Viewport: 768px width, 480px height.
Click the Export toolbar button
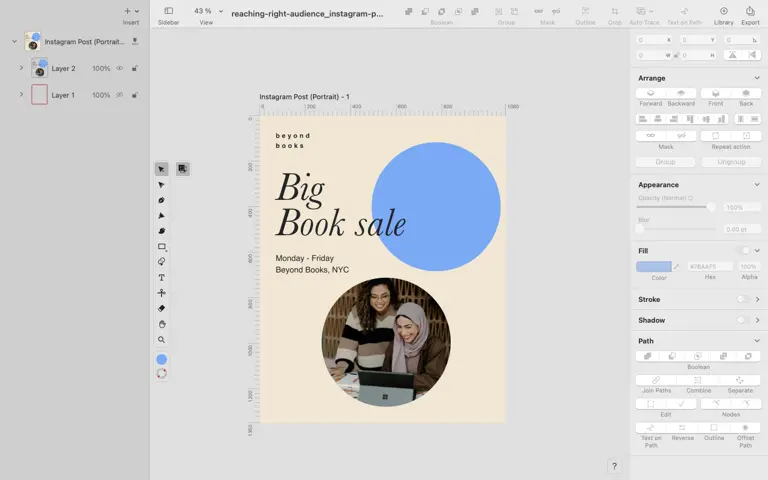coord(750,15)
